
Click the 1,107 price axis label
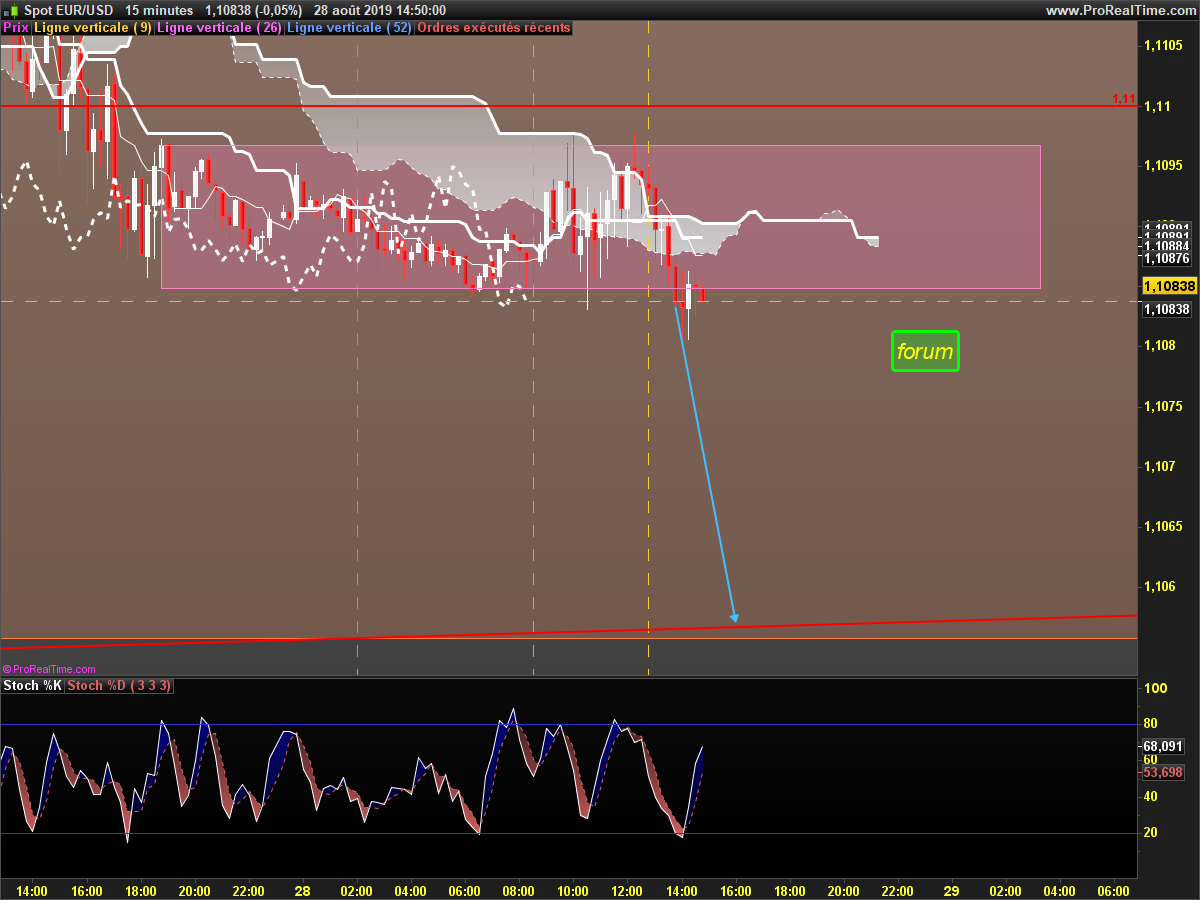[1160, 466]
